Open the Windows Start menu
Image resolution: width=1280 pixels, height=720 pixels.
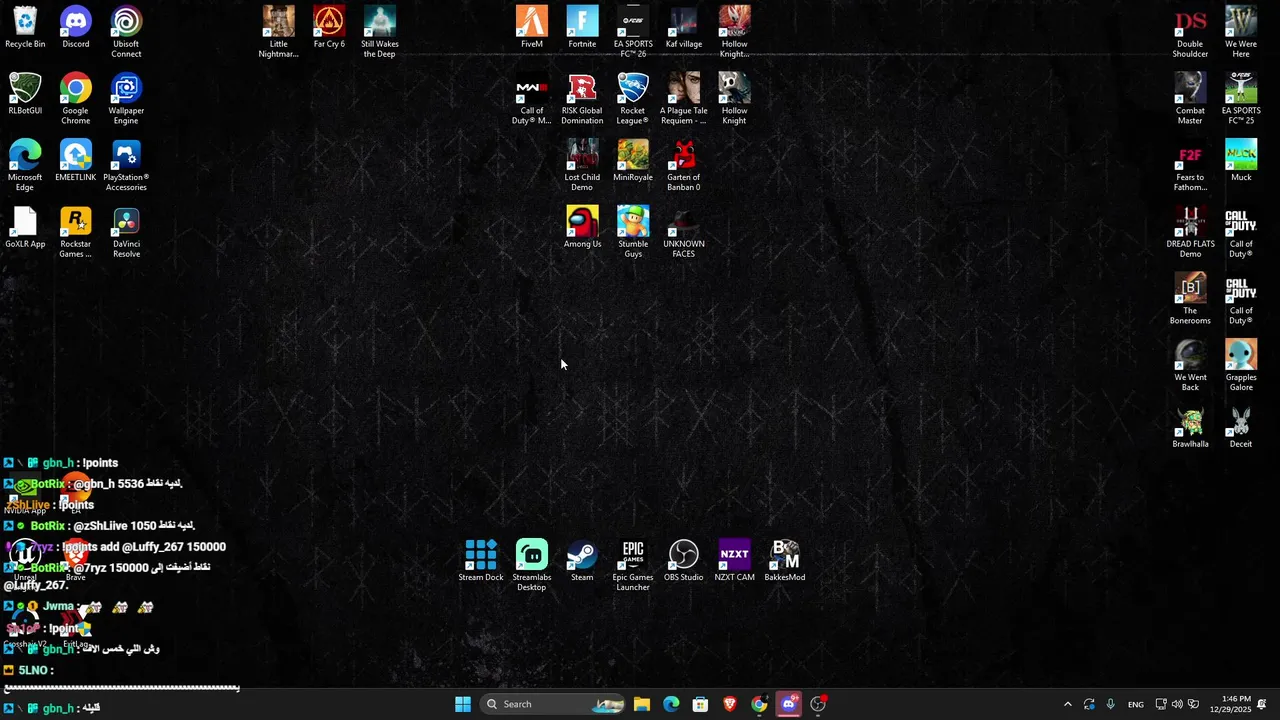(x=463, y=704)
